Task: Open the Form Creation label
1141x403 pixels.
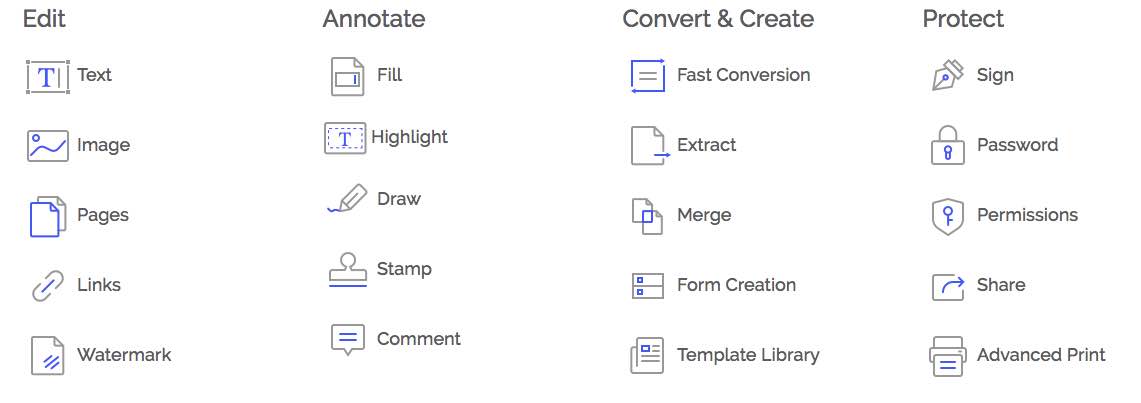Action: (x=736, y=285)
